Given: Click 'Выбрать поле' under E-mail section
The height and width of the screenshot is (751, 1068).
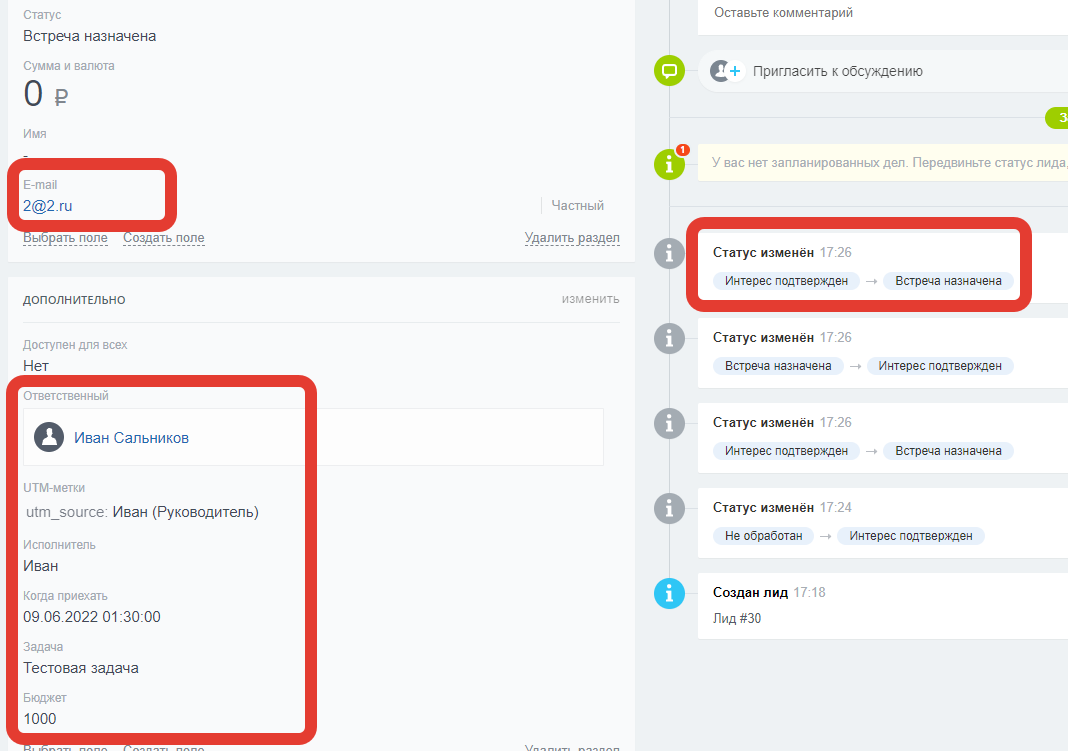Looking at the screenshot, I should coord(65,238).
